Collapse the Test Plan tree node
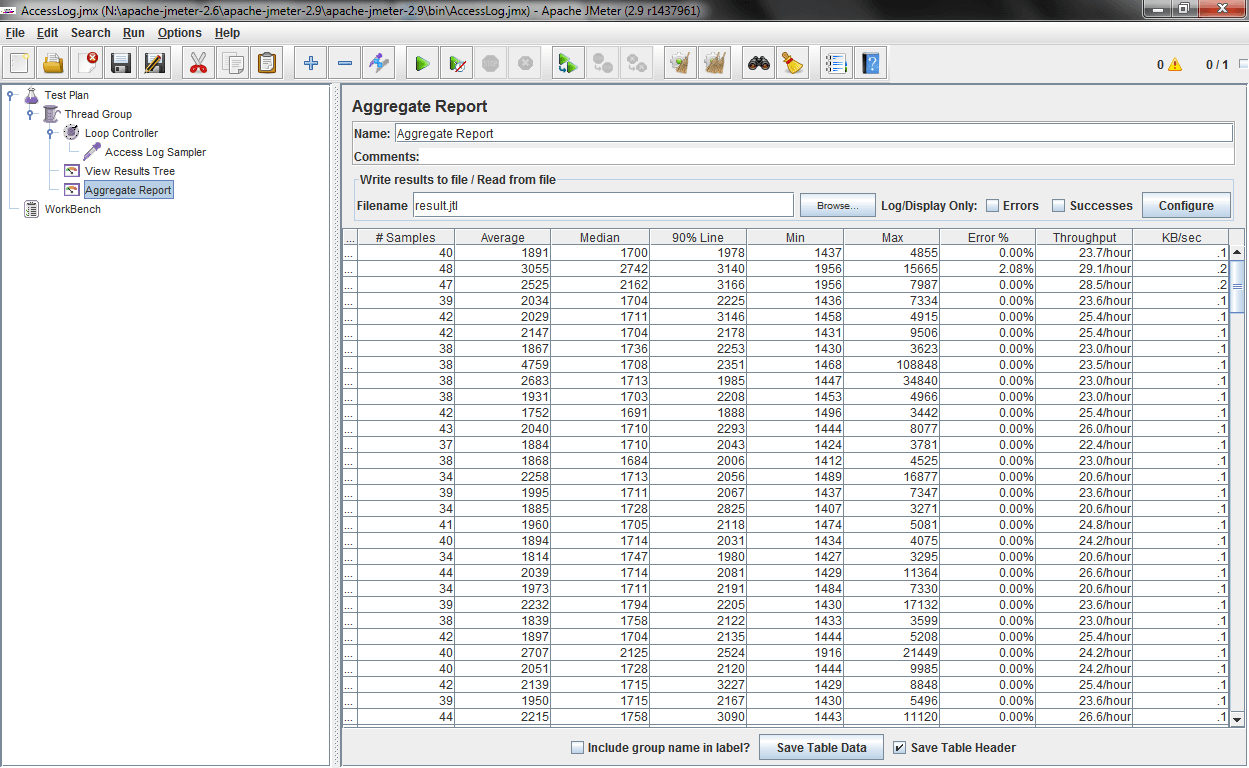This screenshot has width=1249, height=768. pyautogui.click(x=12, y=94)
